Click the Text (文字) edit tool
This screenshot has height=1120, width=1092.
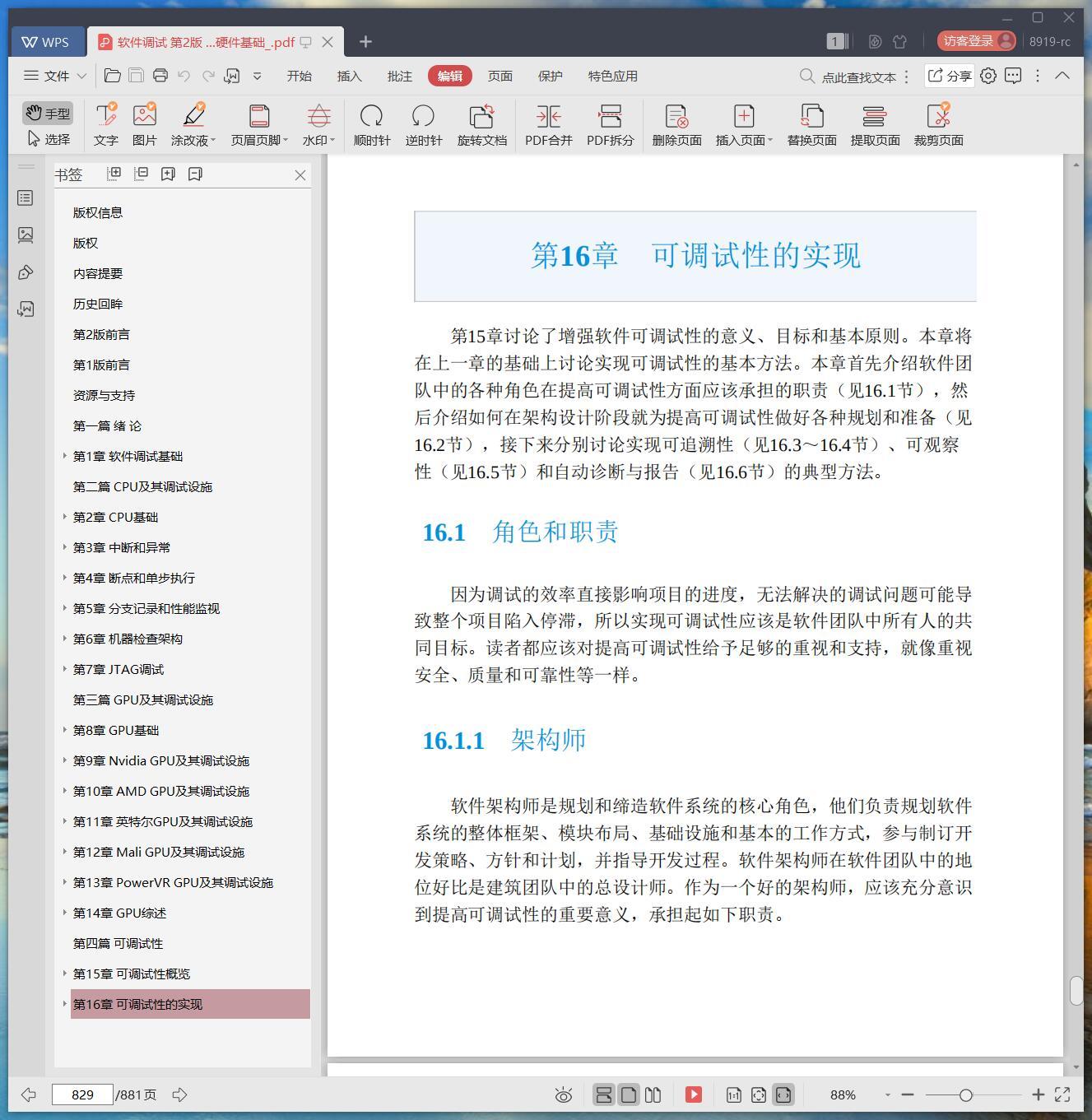(105, 125)
